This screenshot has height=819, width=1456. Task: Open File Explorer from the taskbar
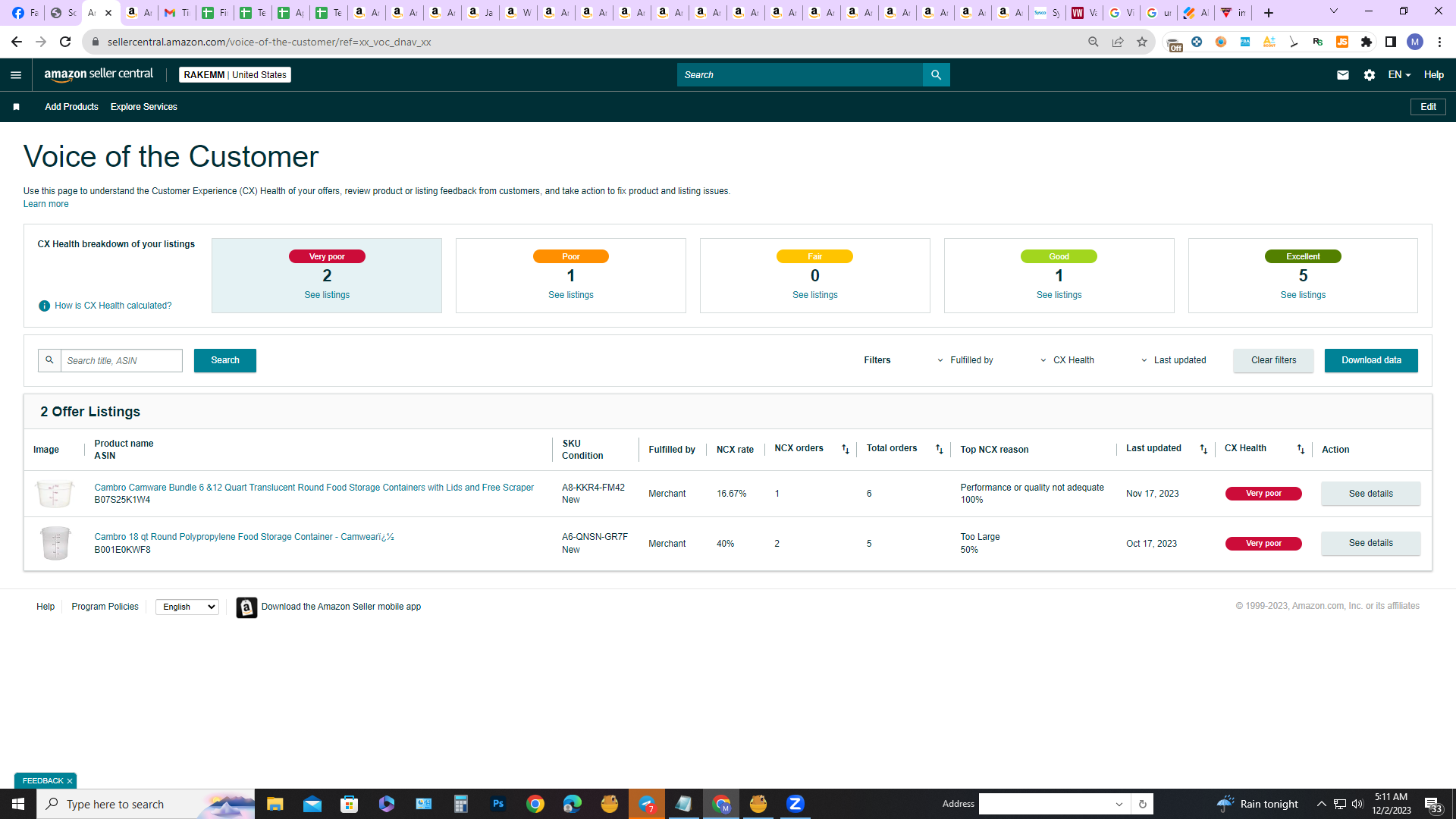pyautogui.click(x=275, y=804)
